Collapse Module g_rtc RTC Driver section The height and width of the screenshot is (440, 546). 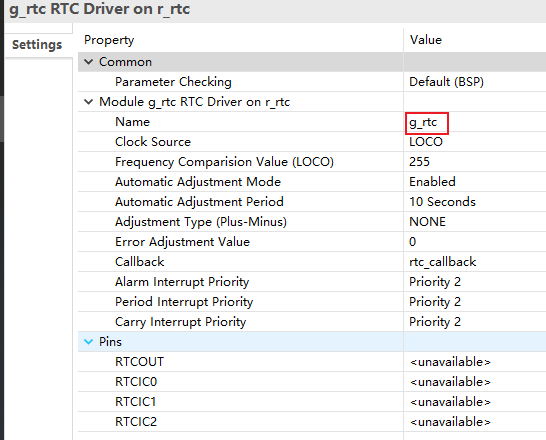[89, 102]
